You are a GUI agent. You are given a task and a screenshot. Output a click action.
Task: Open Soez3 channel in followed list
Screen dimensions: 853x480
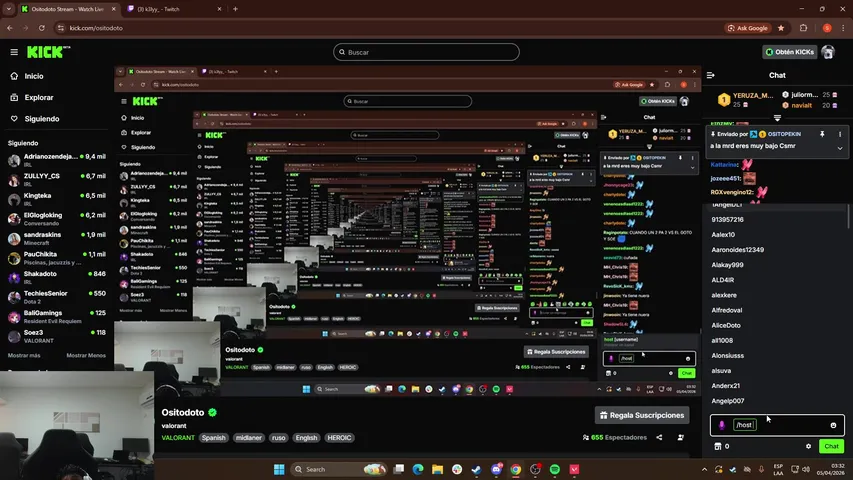point(57,336)
